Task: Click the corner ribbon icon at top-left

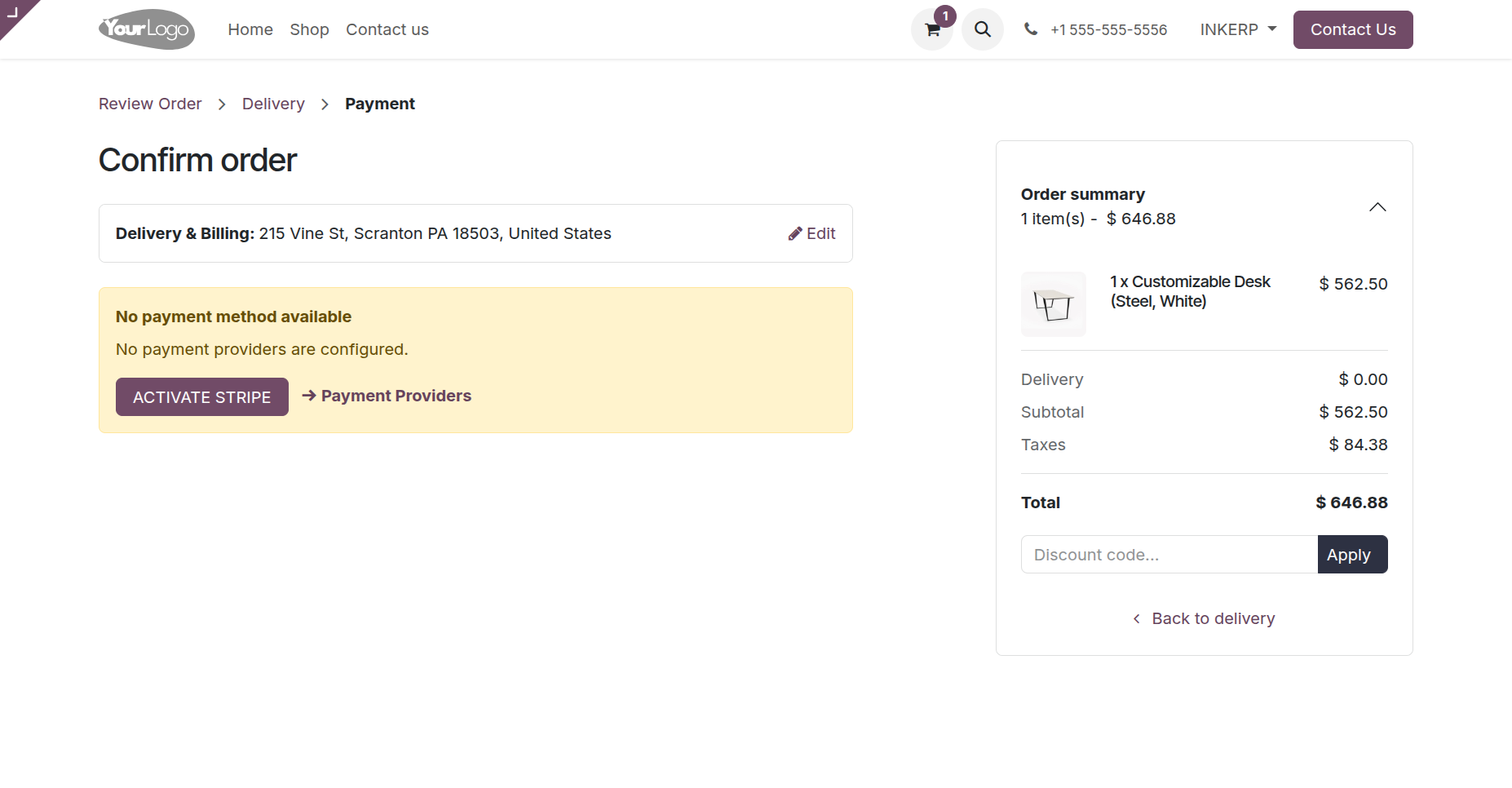Action: 15,13
